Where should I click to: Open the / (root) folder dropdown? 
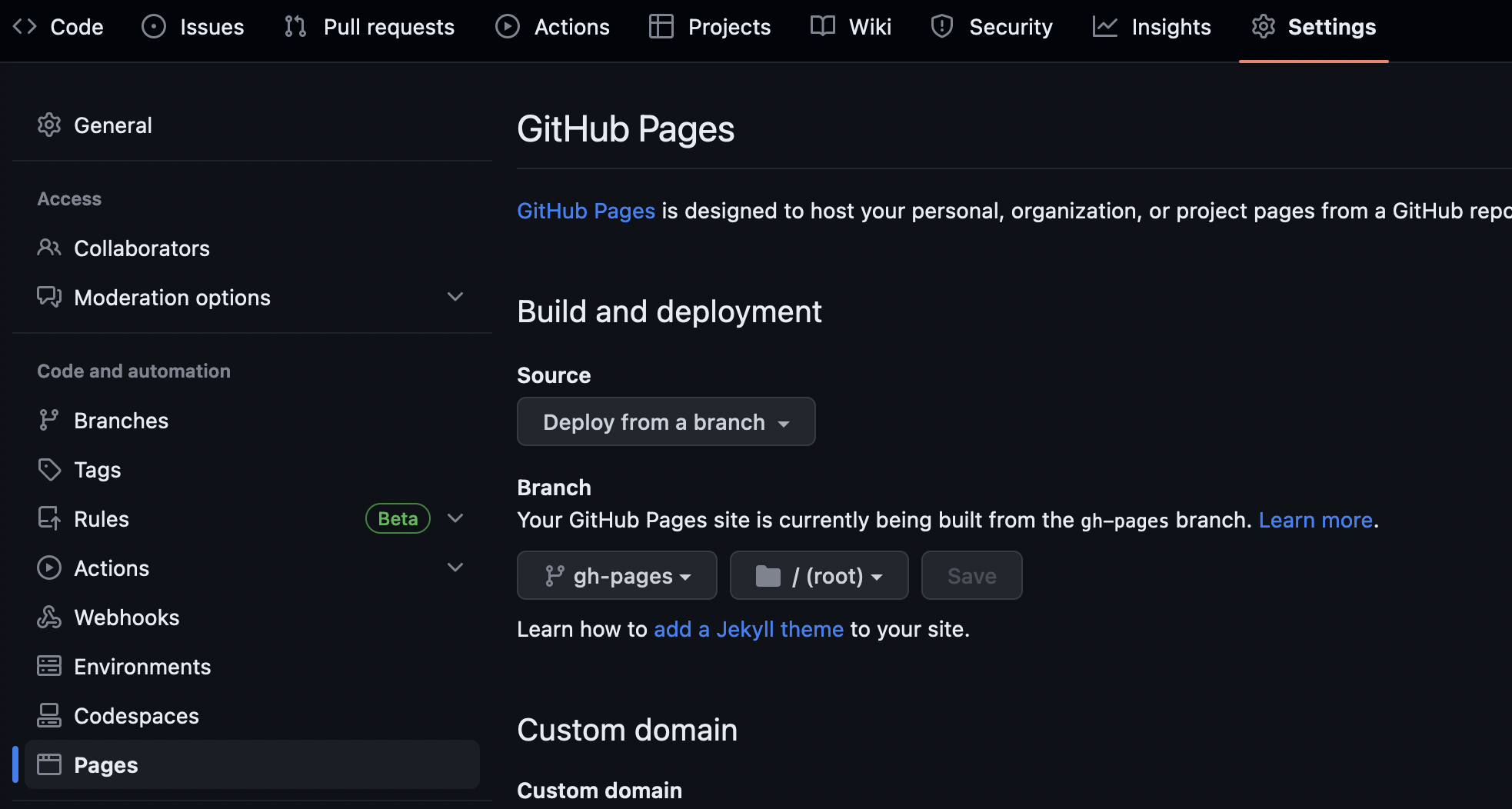tap(819, 575)
